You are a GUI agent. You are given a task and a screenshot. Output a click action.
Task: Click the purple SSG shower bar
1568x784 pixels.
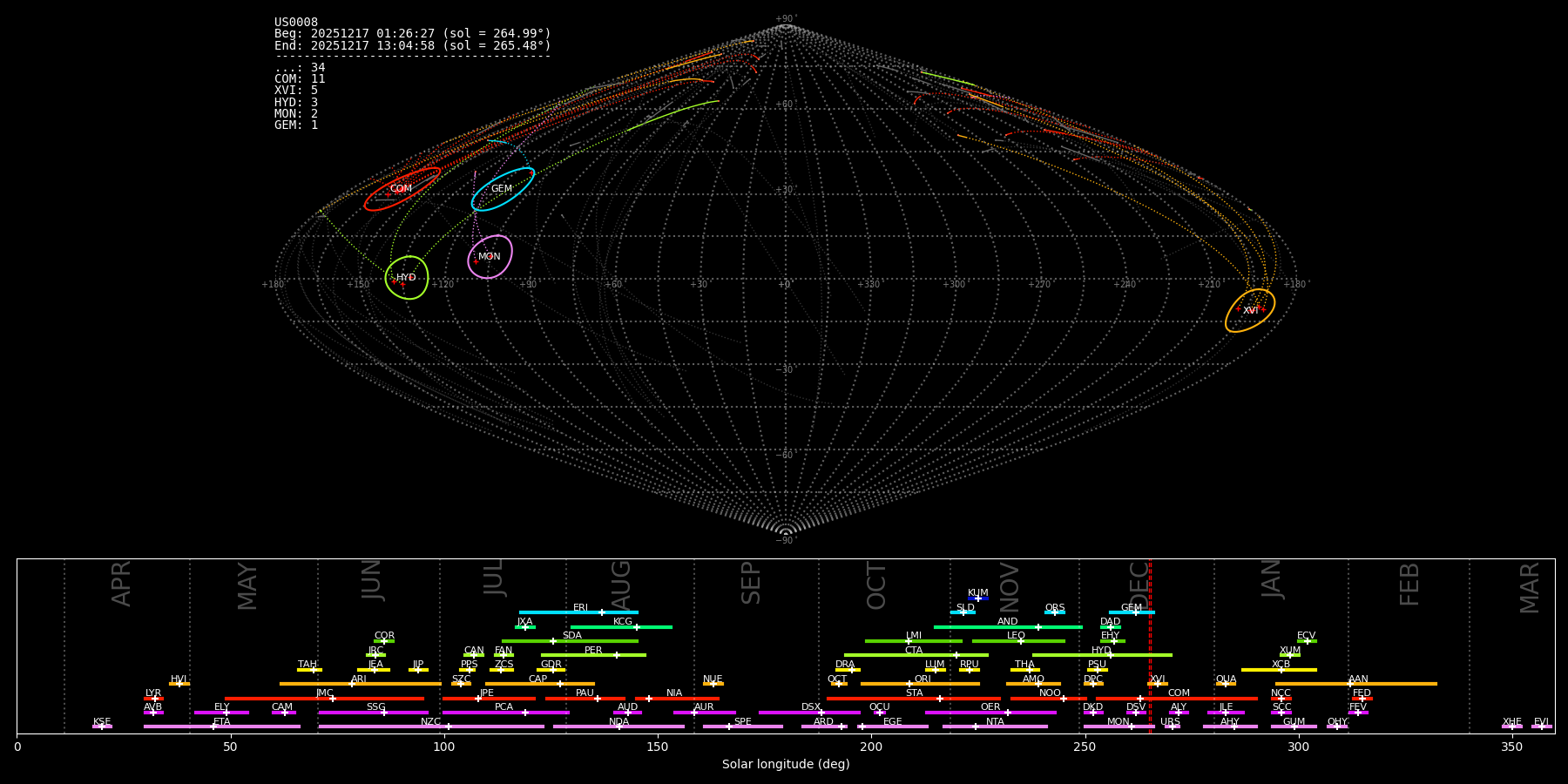pyautogui.click(x=374, y=713)
